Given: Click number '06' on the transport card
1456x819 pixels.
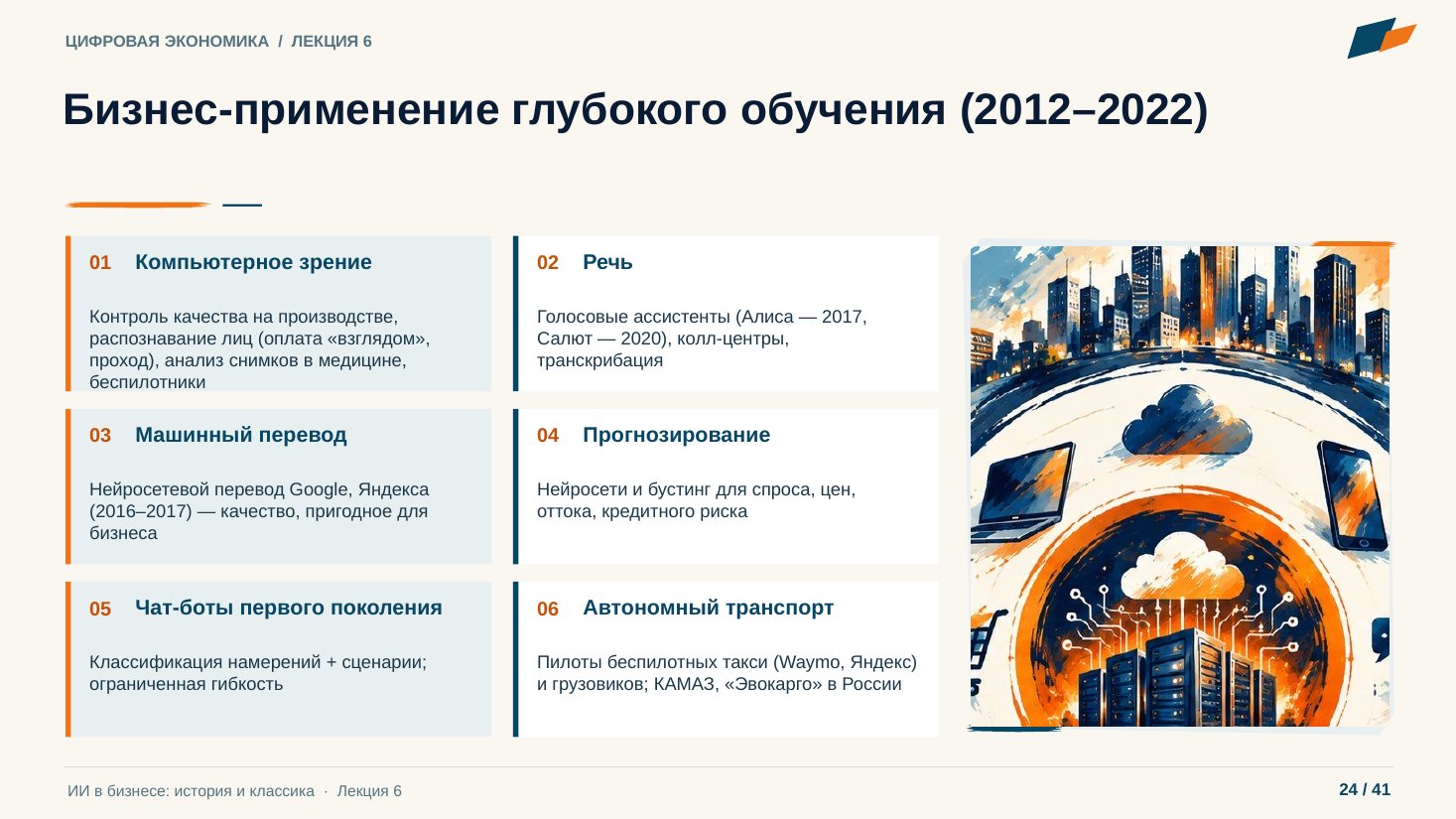Looking at the screenshot, I should (x=548, y=609).
